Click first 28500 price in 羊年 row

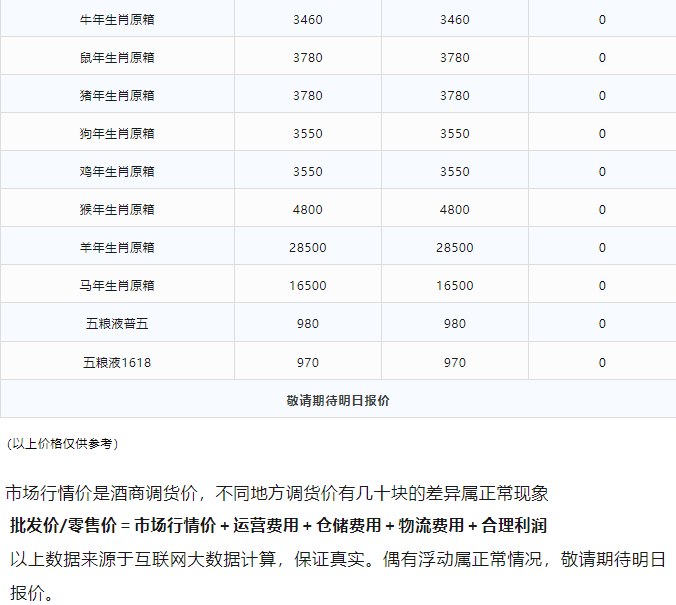[x=308, y=248]
